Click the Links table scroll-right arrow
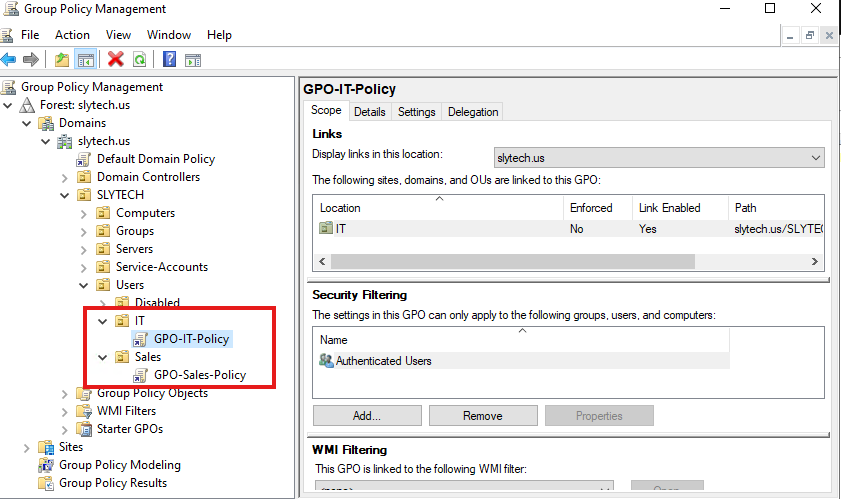Viewport: 841px width, 499px height. point(815,262)
